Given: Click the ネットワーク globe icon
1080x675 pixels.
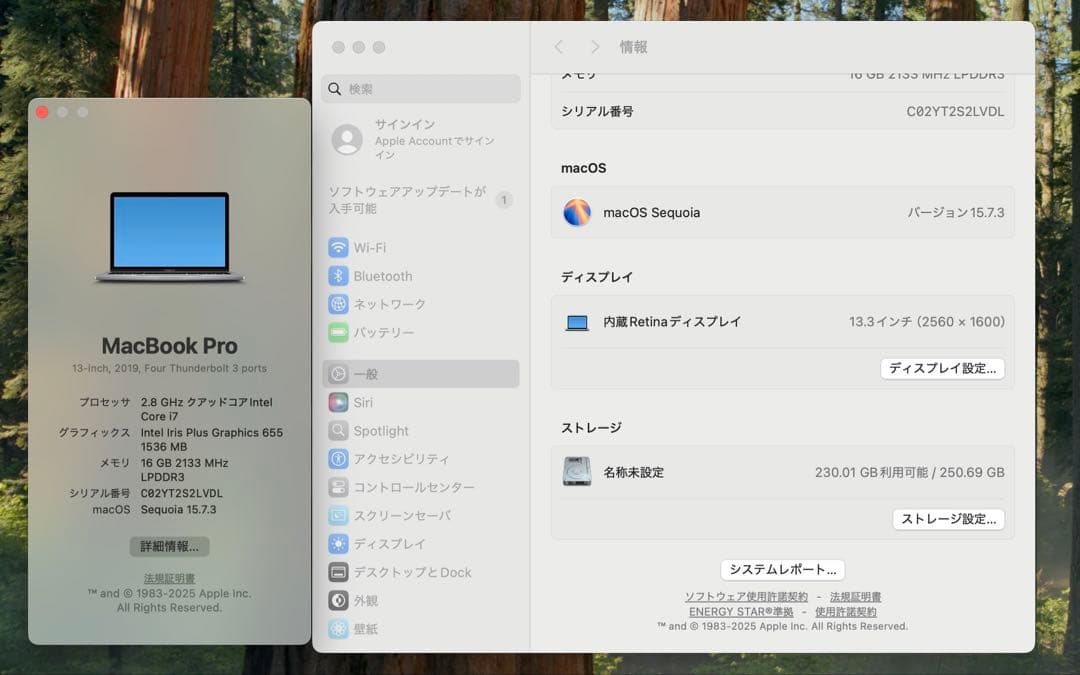Looking at the screenshot, I should click(338, 303).
